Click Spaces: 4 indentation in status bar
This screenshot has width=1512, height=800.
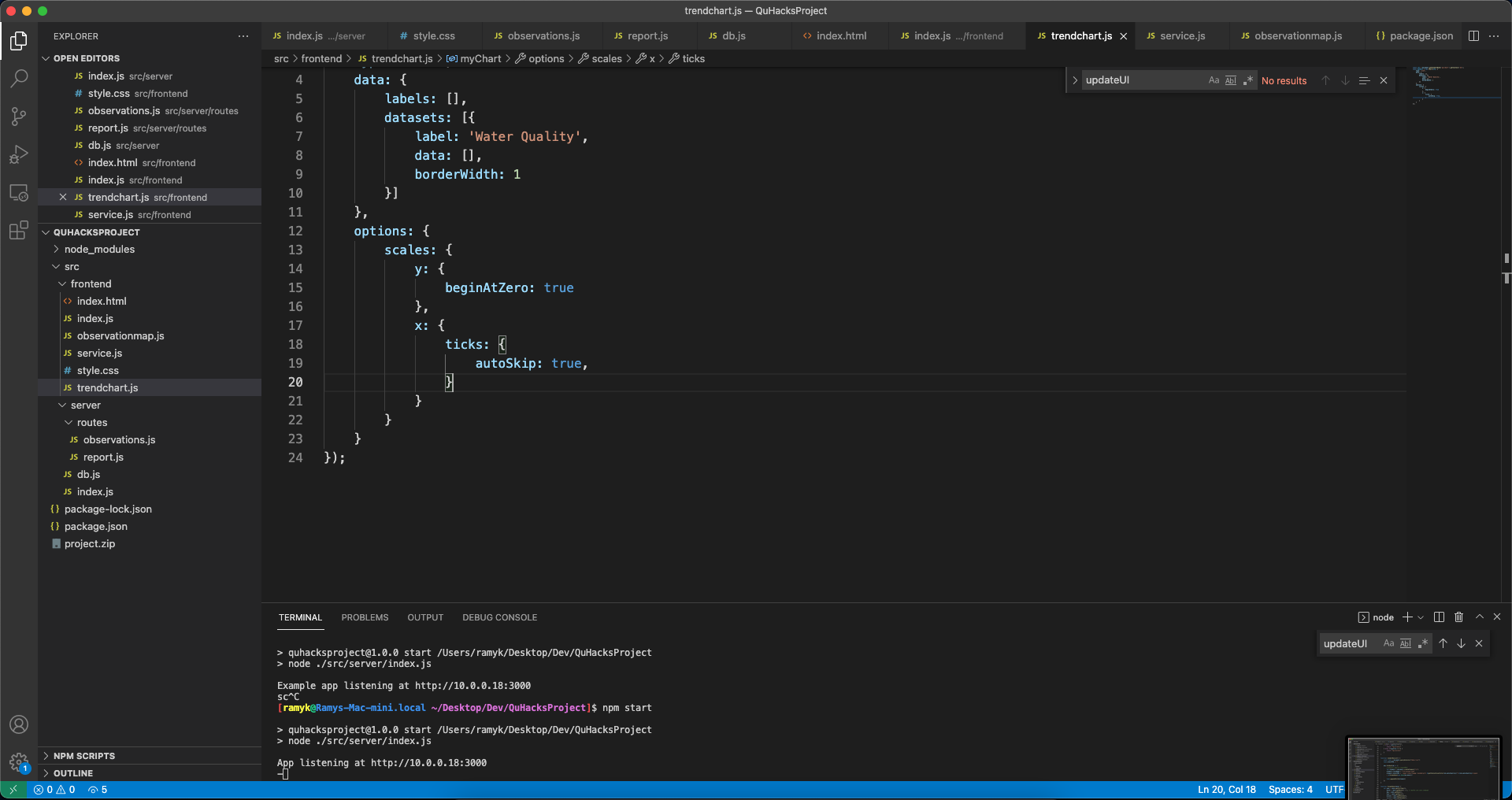click(x=1290, y=790)
